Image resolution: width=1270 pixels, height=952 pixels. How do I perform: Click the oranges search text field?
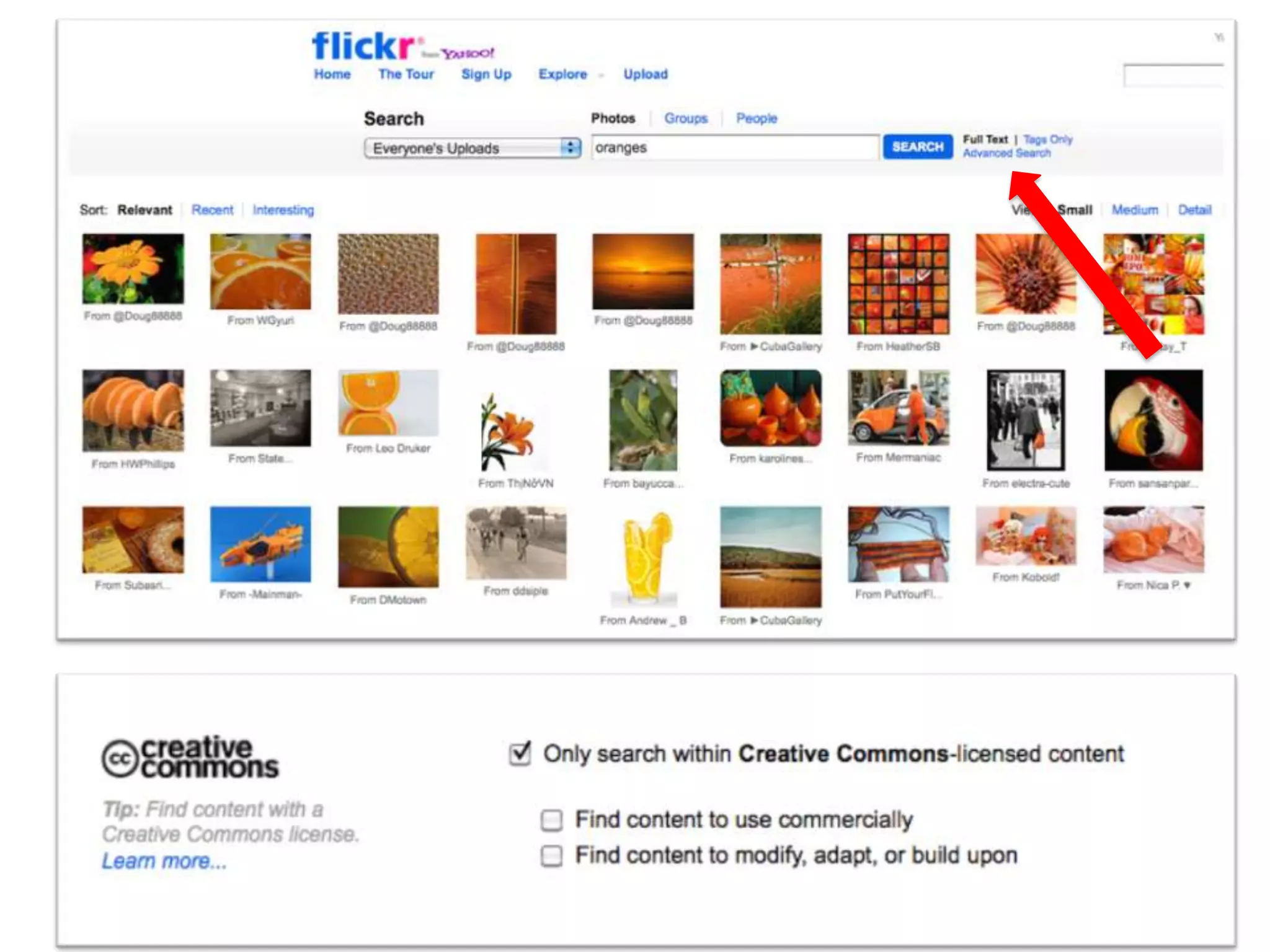[x=735, y=148]
